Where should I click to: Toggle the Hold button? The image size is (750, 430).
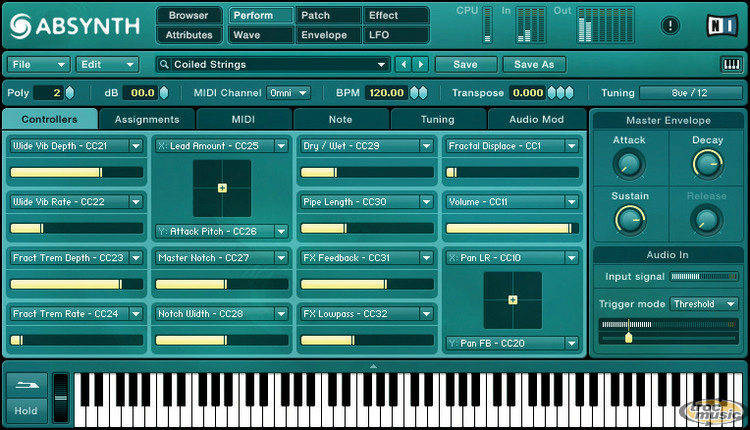(27, 411)
